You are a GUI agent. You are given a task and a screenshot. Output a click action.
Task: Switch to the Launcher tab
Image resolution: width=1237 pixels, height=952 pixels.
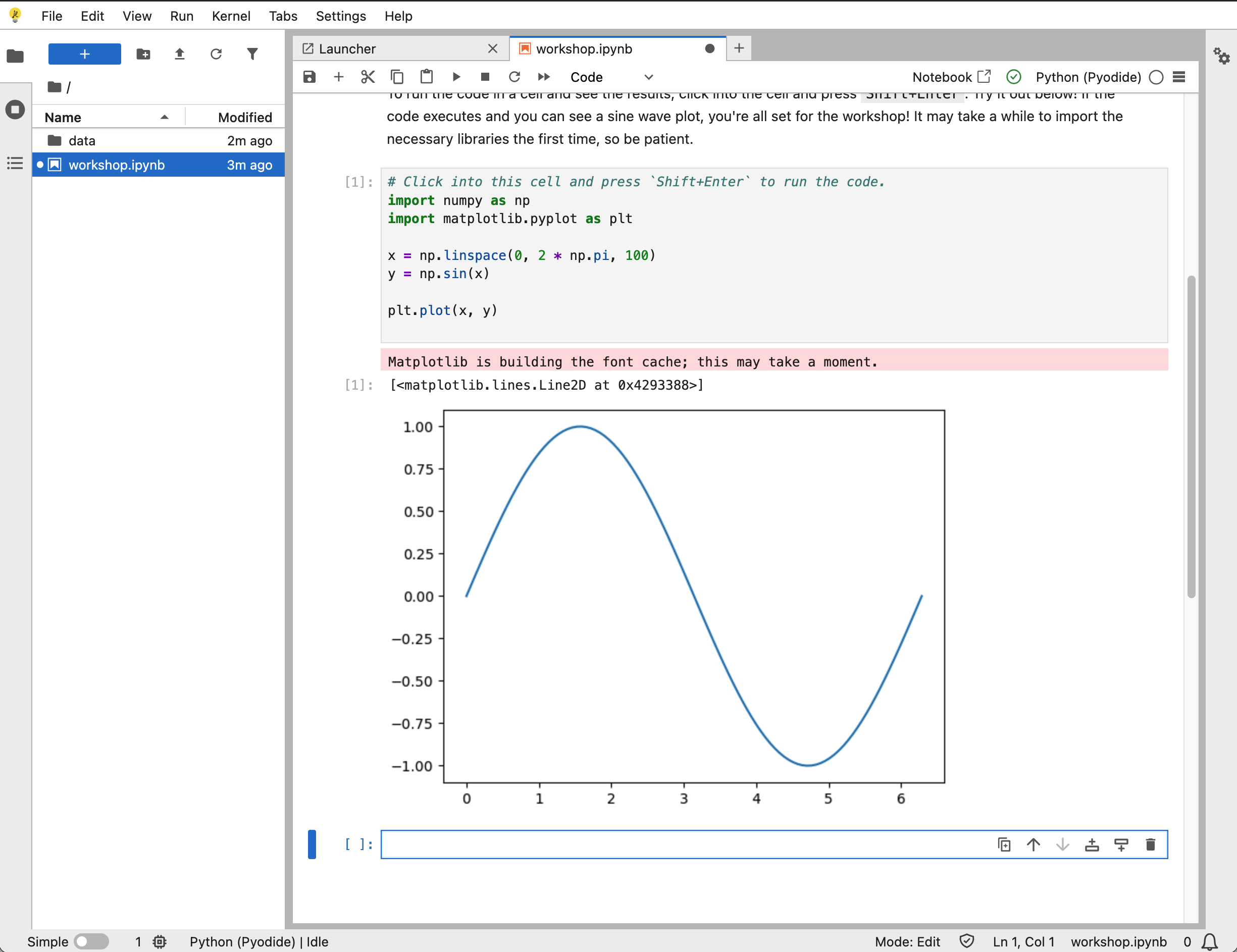pyautogui.click(x=347, y=48)
